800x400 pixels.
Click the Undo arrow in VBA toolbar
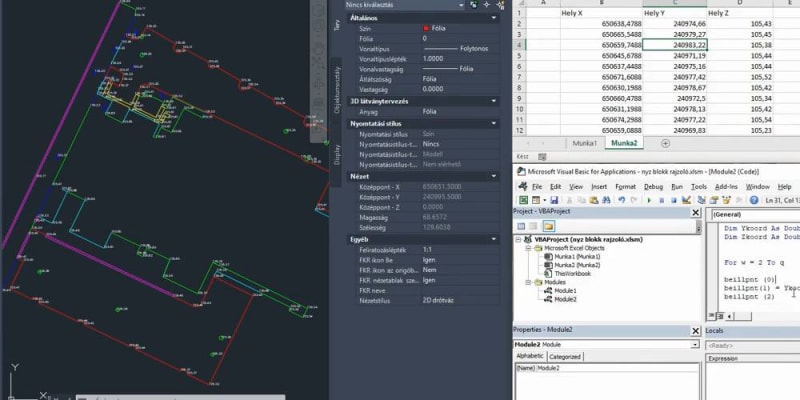[621, 200]
